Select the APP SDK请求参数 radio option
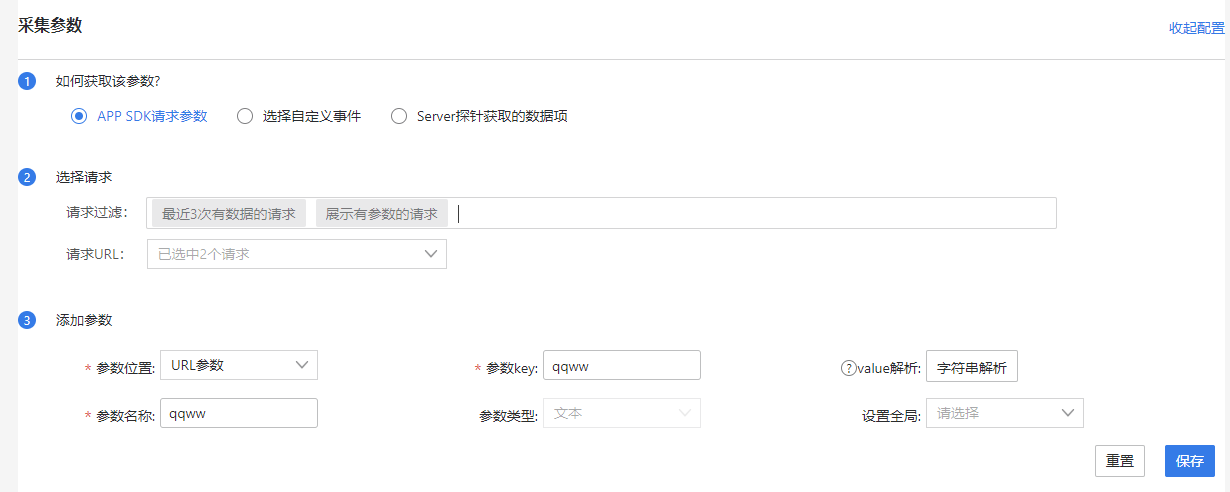The image size is (1230, 492). click(x=79, y=116)
